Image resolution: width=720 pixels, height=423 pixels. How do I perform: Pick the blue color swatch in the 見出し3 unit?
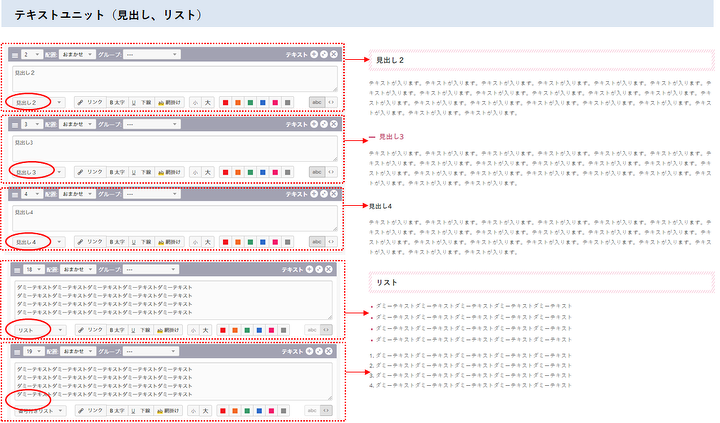(x=262, y=172)
